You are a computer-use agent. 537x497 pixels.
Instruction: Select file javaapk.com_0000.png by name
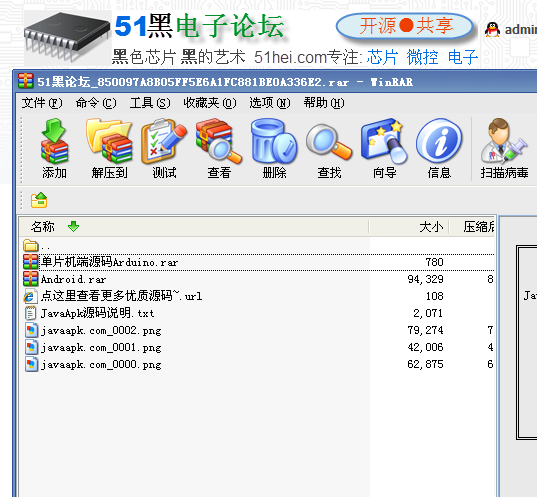tap(101, 364)
